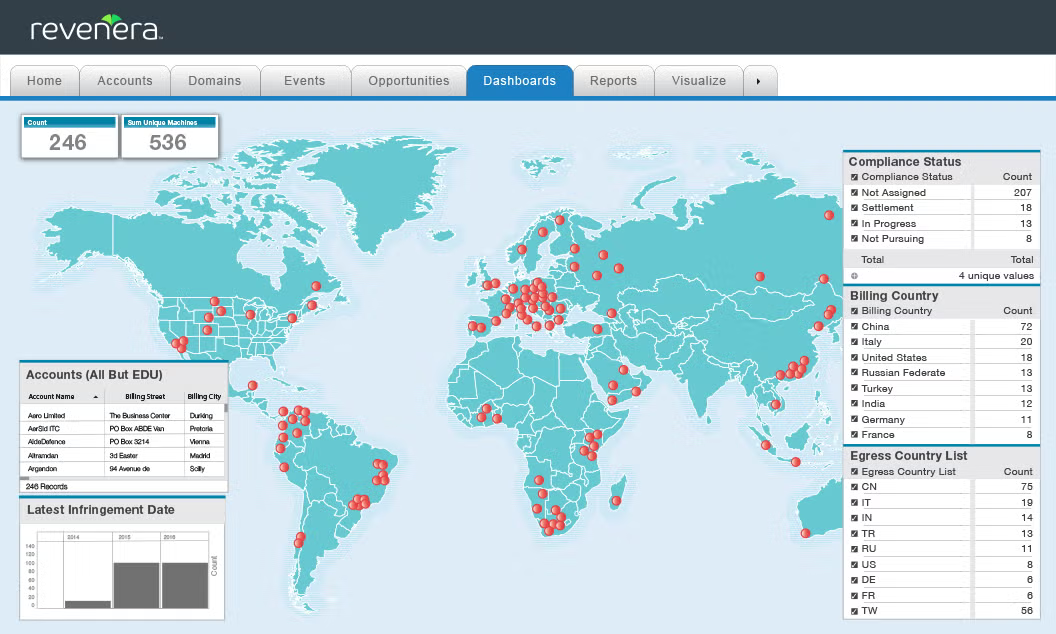Click the Sum Unique Machines tile

pos(169,136)
